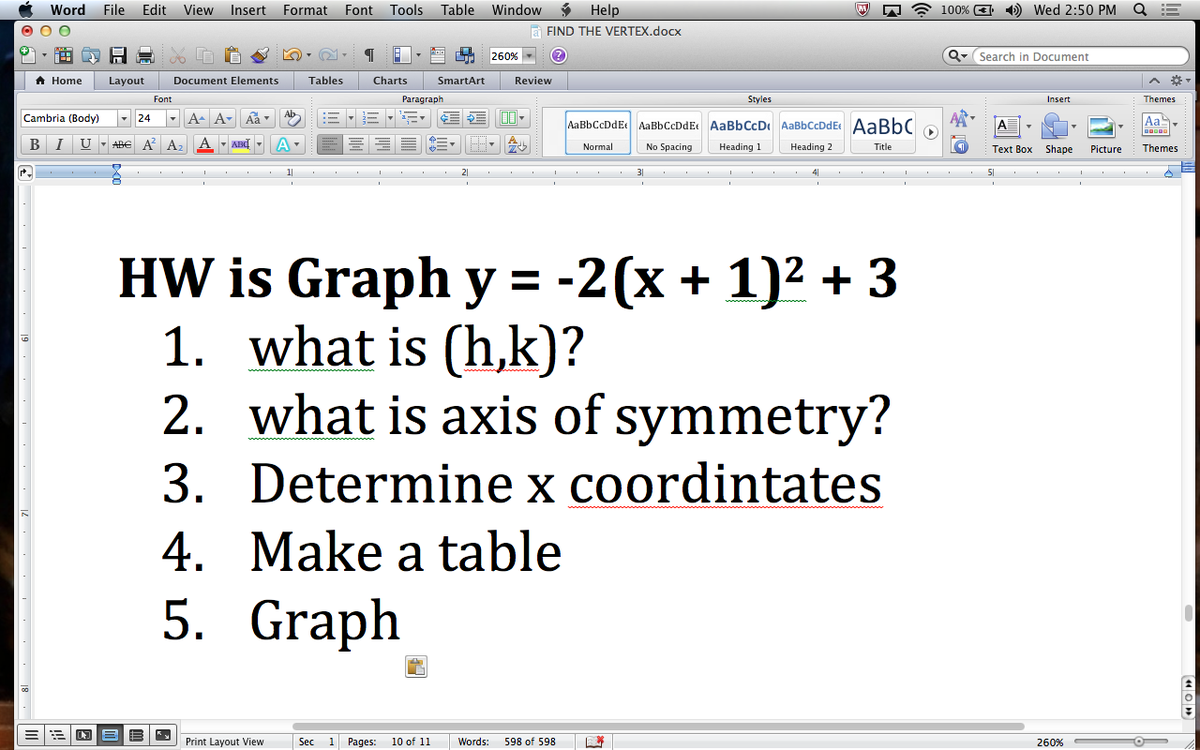Clear formatting with eraser icon

[x=294, y=119]
